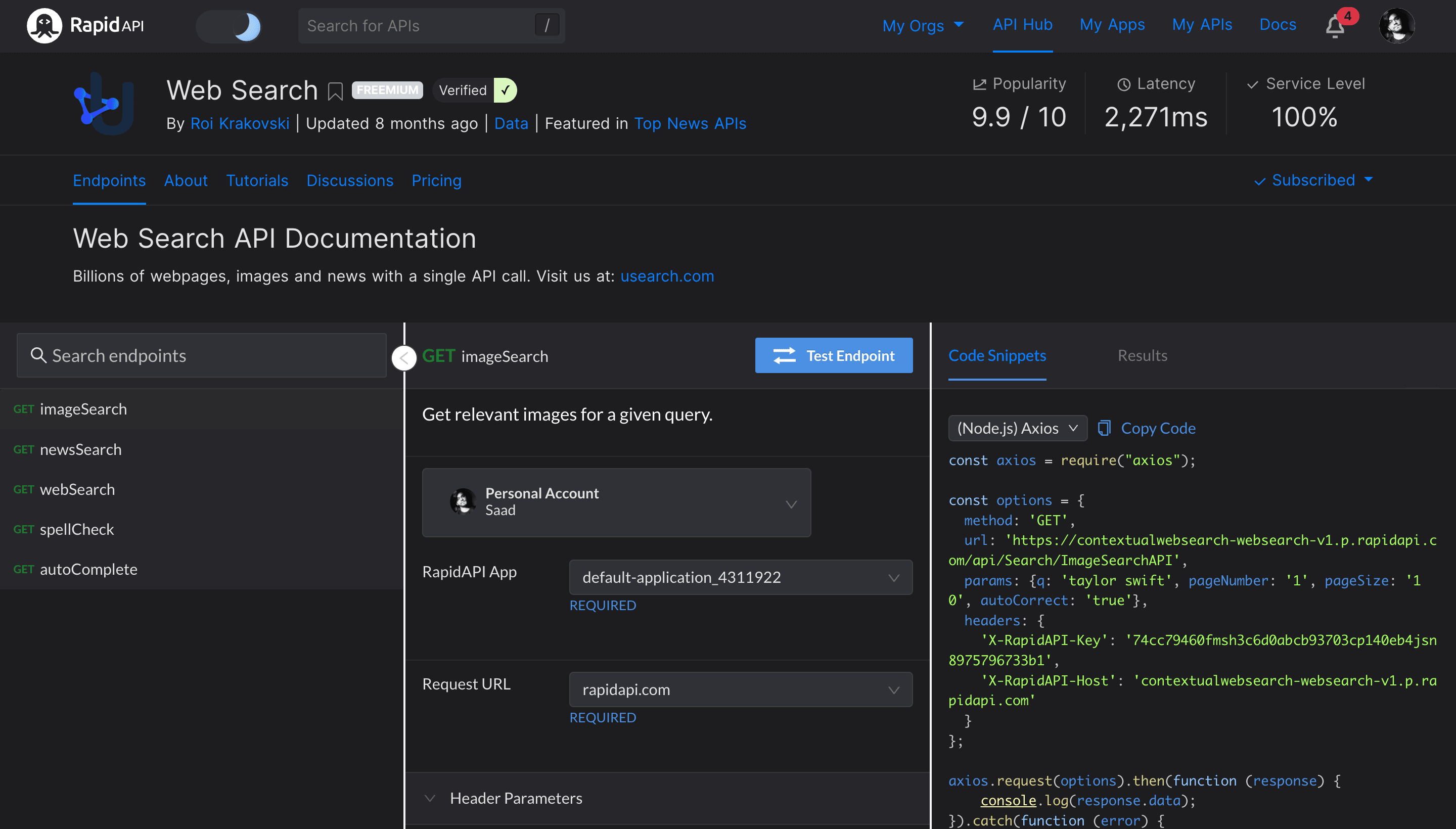Click the 'Web Search API Documentation' heading
This screenshot has height=829, width=1456.
tap(275, 238)
